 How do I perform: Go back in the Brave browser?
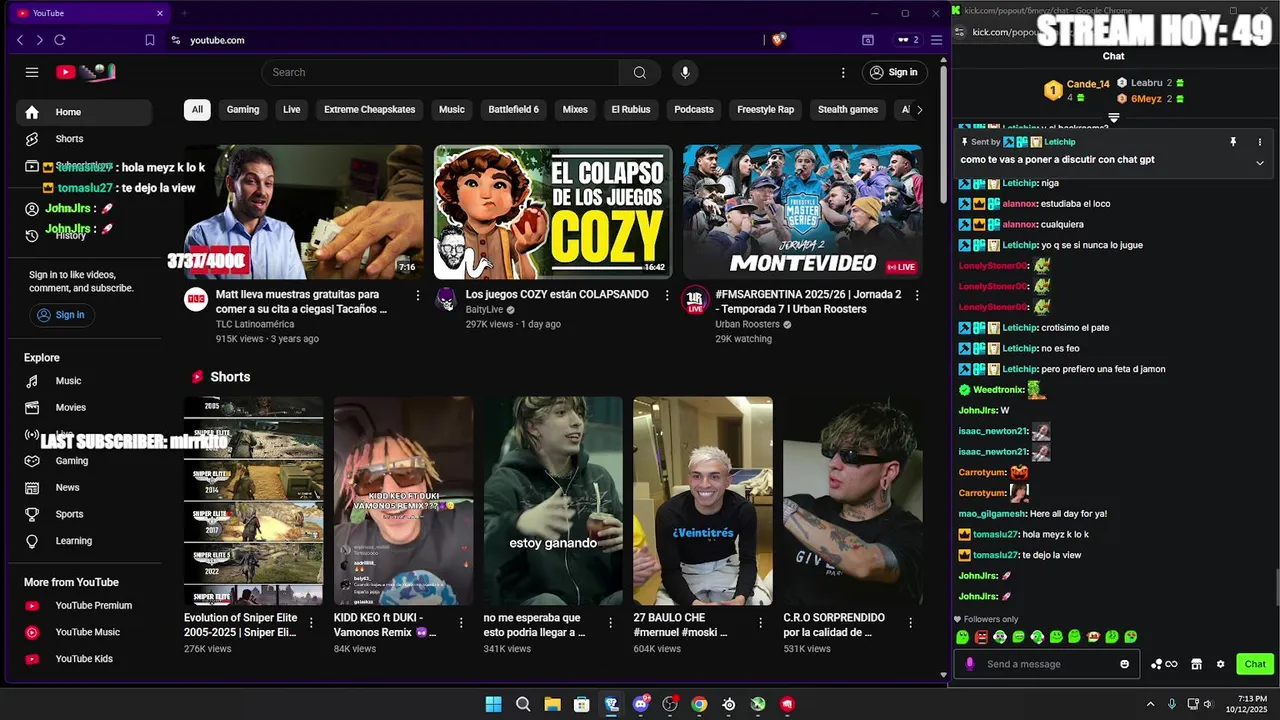point(20,40)
